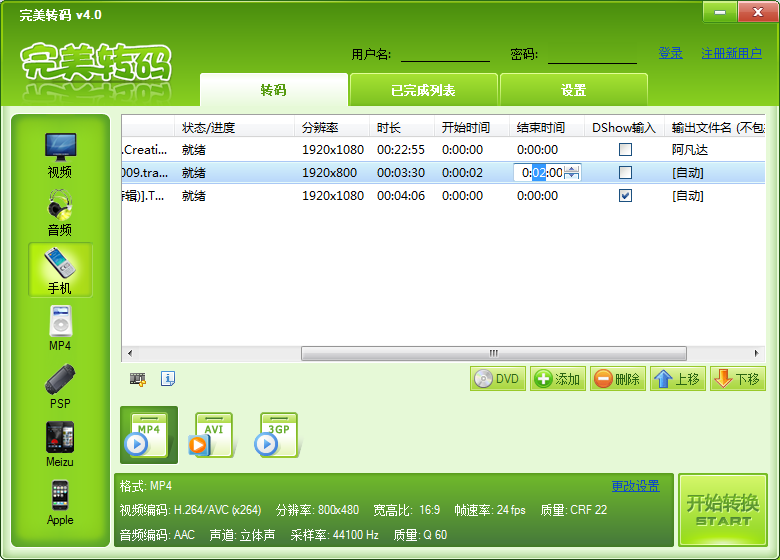Viewport: 780px width, 560px height.
Task: Click 添加 to add a file
Action: pos(558,379)
